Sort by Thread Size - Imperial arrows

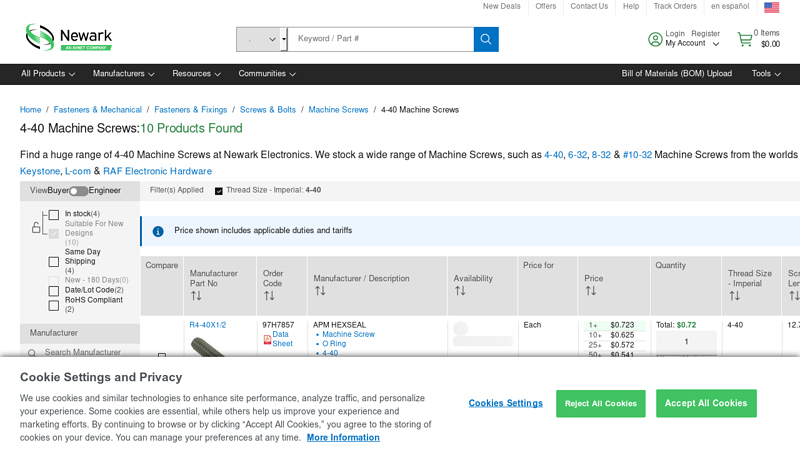[734, 295]
